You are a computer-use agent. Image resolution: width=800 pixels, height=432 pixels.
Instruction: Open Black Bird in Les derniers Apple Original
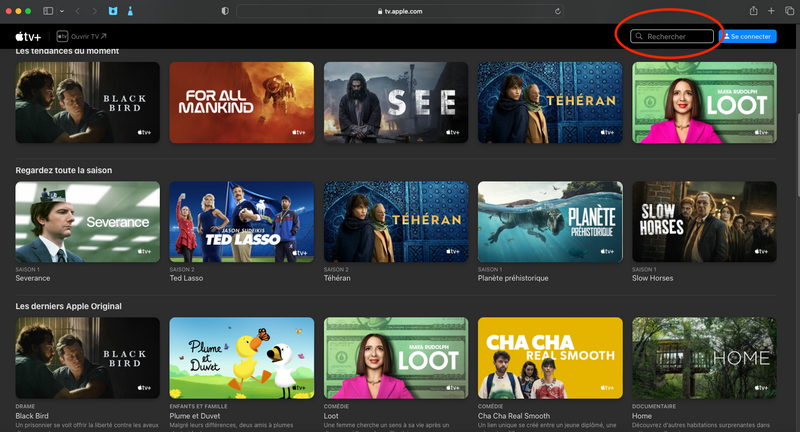[x=87, y=358]
